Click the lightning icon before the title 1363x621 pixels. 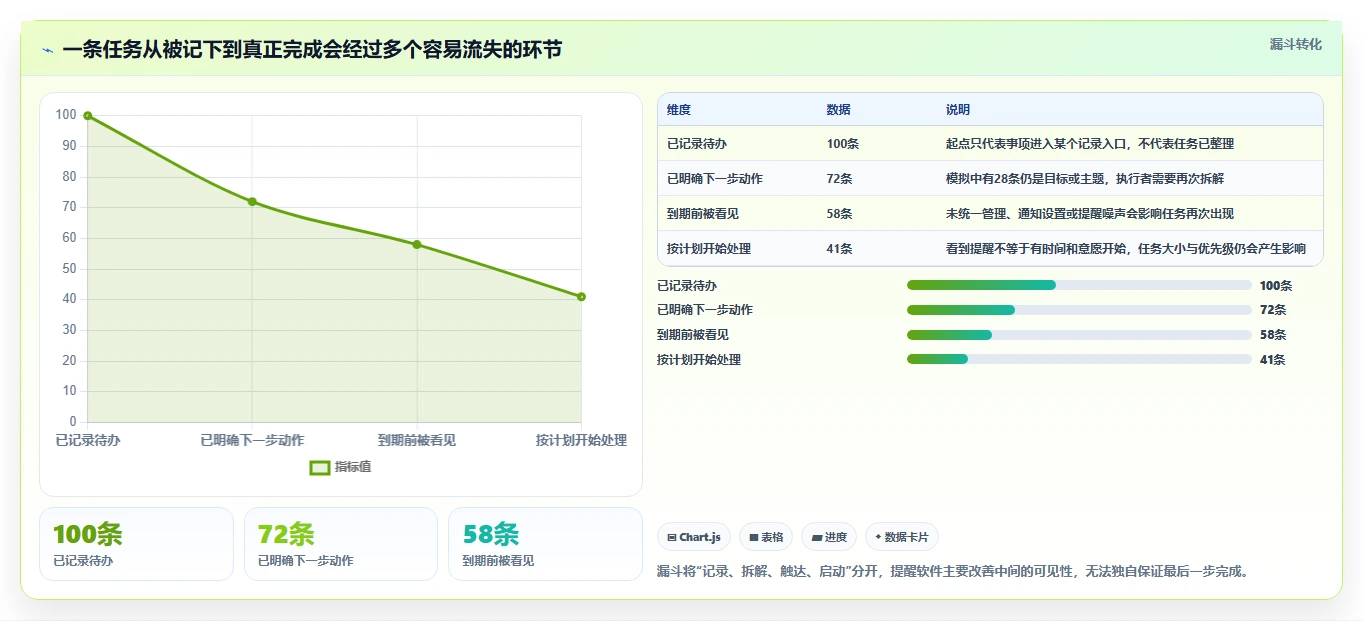[47, 50]
